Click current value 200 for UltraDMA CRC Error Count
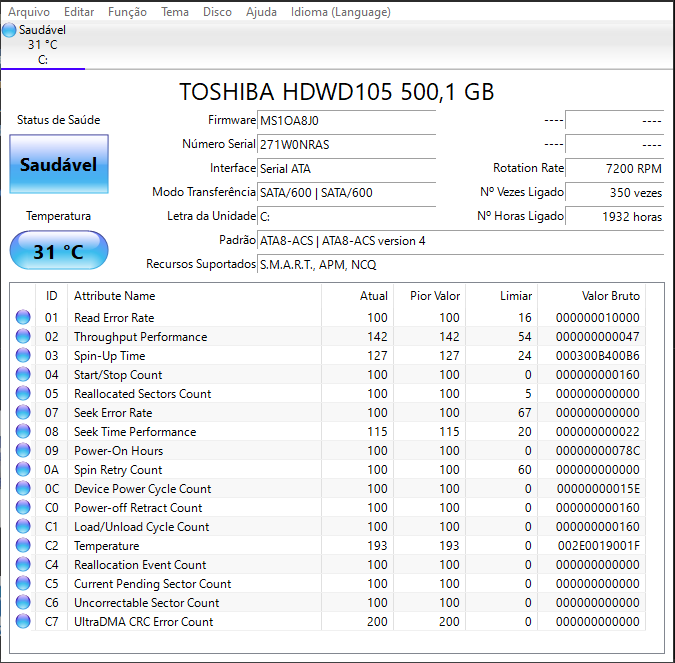The width and height of the screenshot is (675, 663). click(x=377, y=622)
